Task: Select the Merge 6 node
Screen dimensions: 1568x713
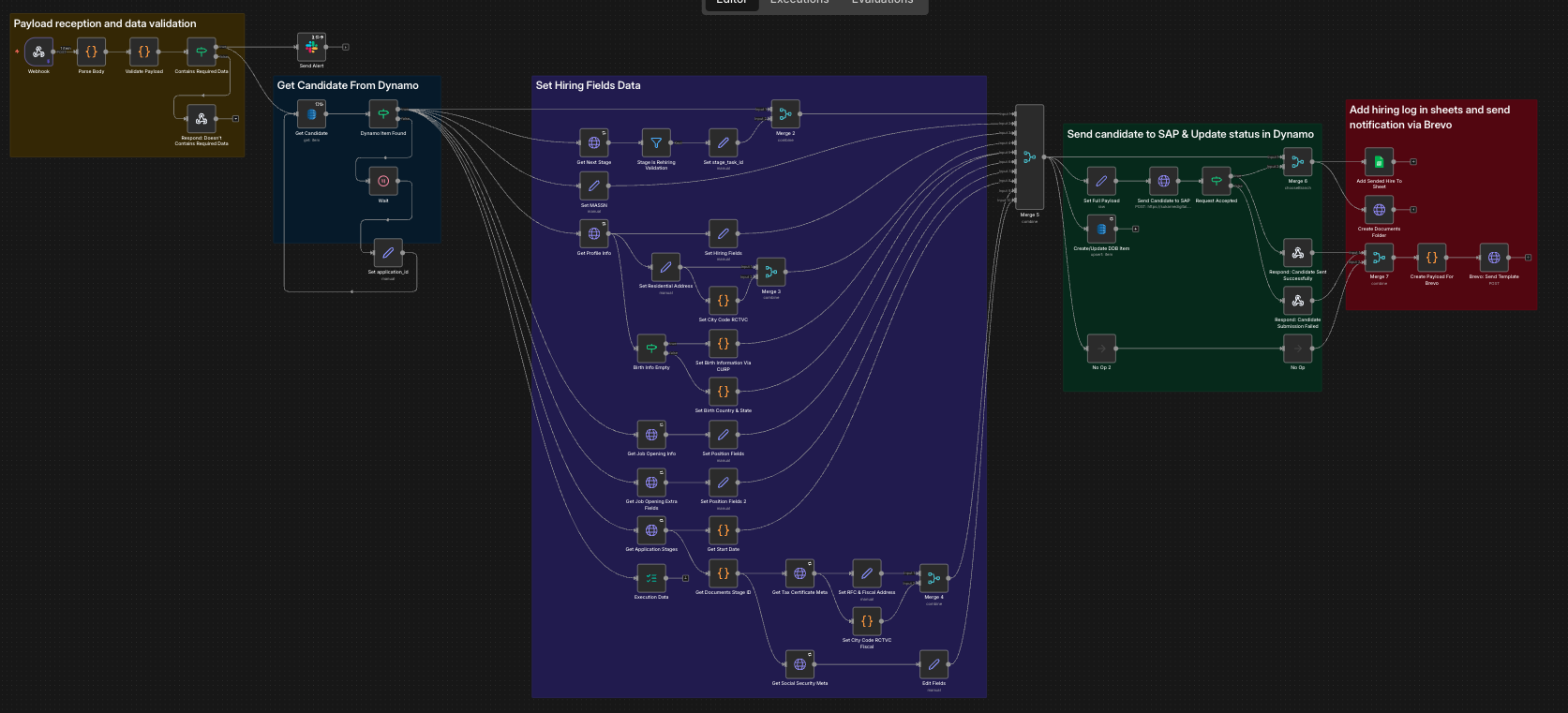Action: pyautogui.click(x=1297, y=162)
